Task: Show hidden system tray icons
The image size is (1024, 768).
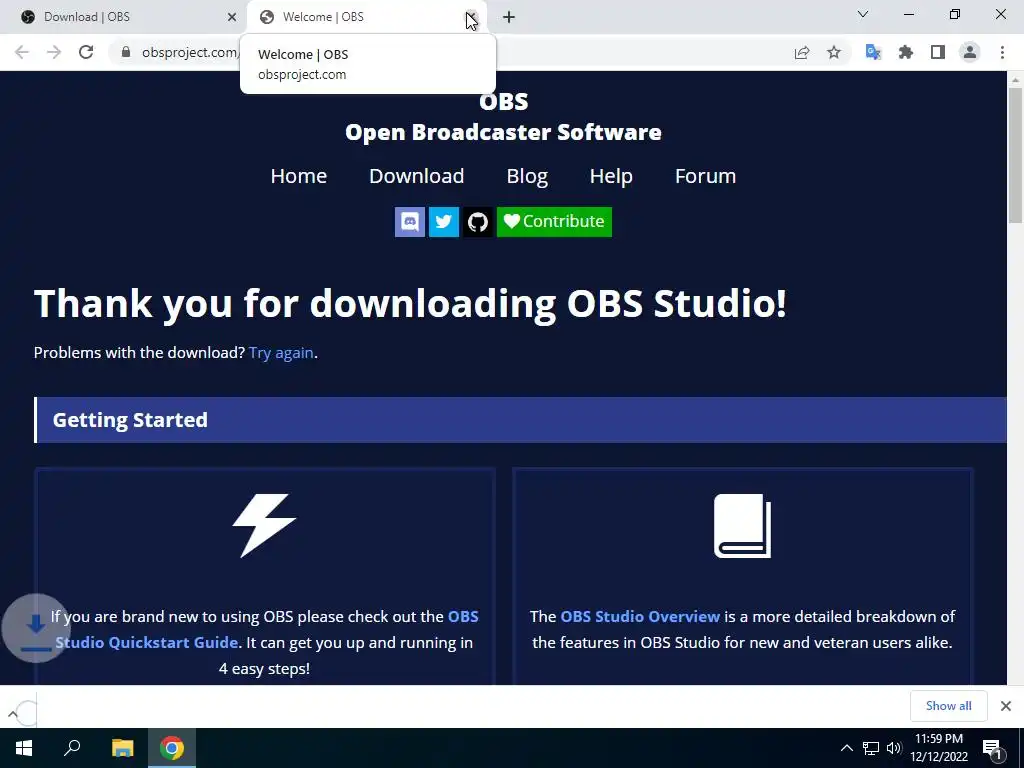Action: point(846,748)
